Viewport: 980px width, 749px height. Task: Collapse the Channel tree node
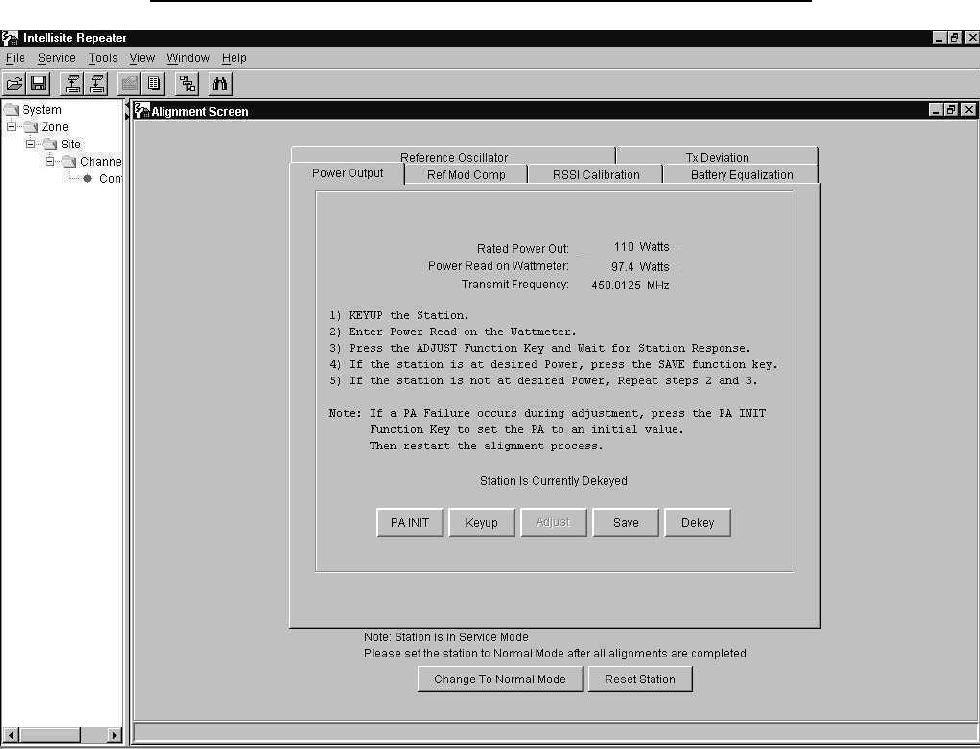point(50,161)
